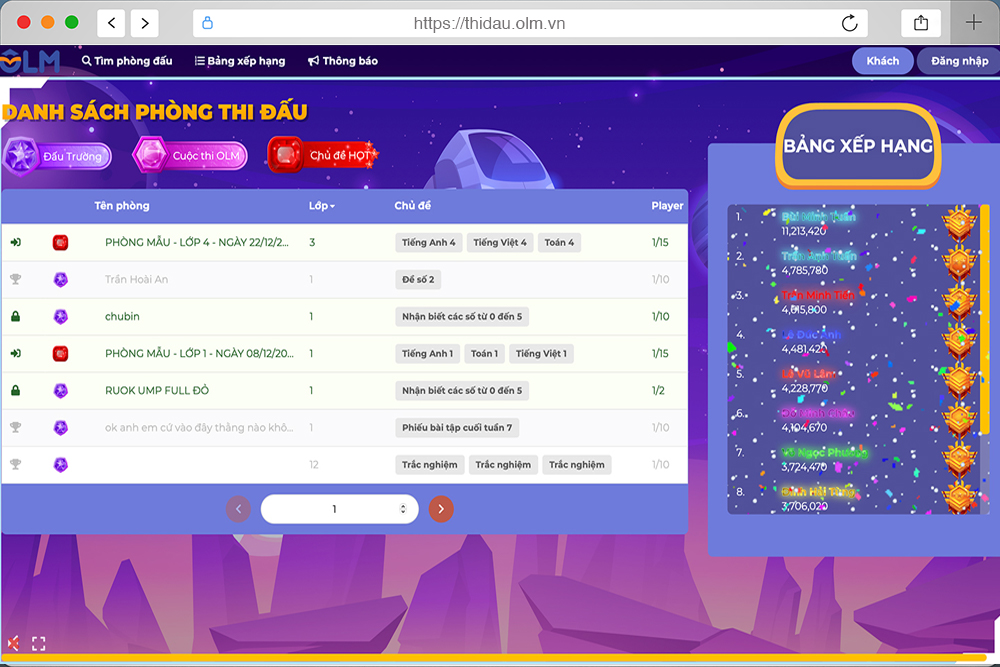Click the ranking panel's orange scrollbar
This screenshot has width=1000, height=667.
985,318
